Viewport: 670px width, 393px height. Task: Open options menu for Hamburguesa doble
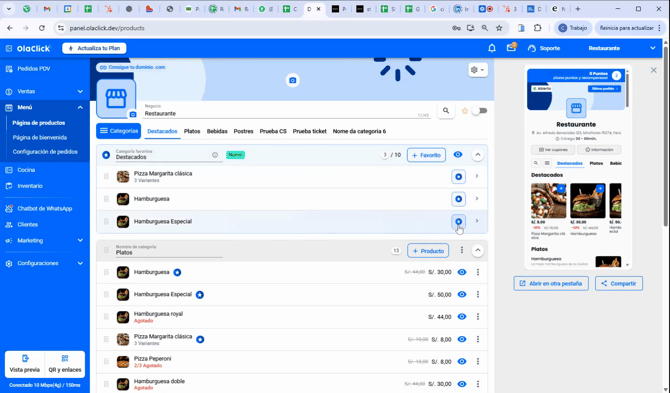(478, 384)
